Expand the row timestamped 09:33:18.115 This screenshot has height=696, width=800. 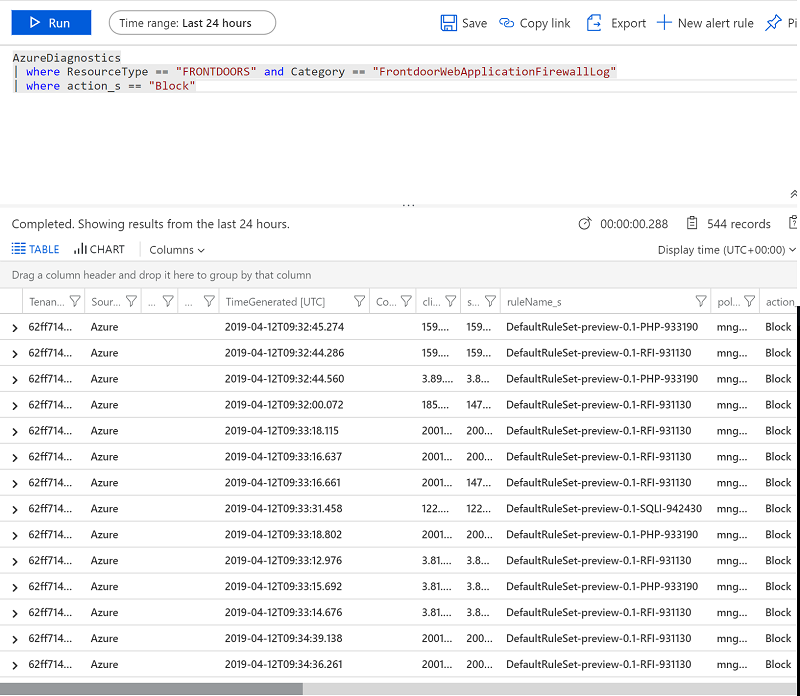click(x=15, y=432)
